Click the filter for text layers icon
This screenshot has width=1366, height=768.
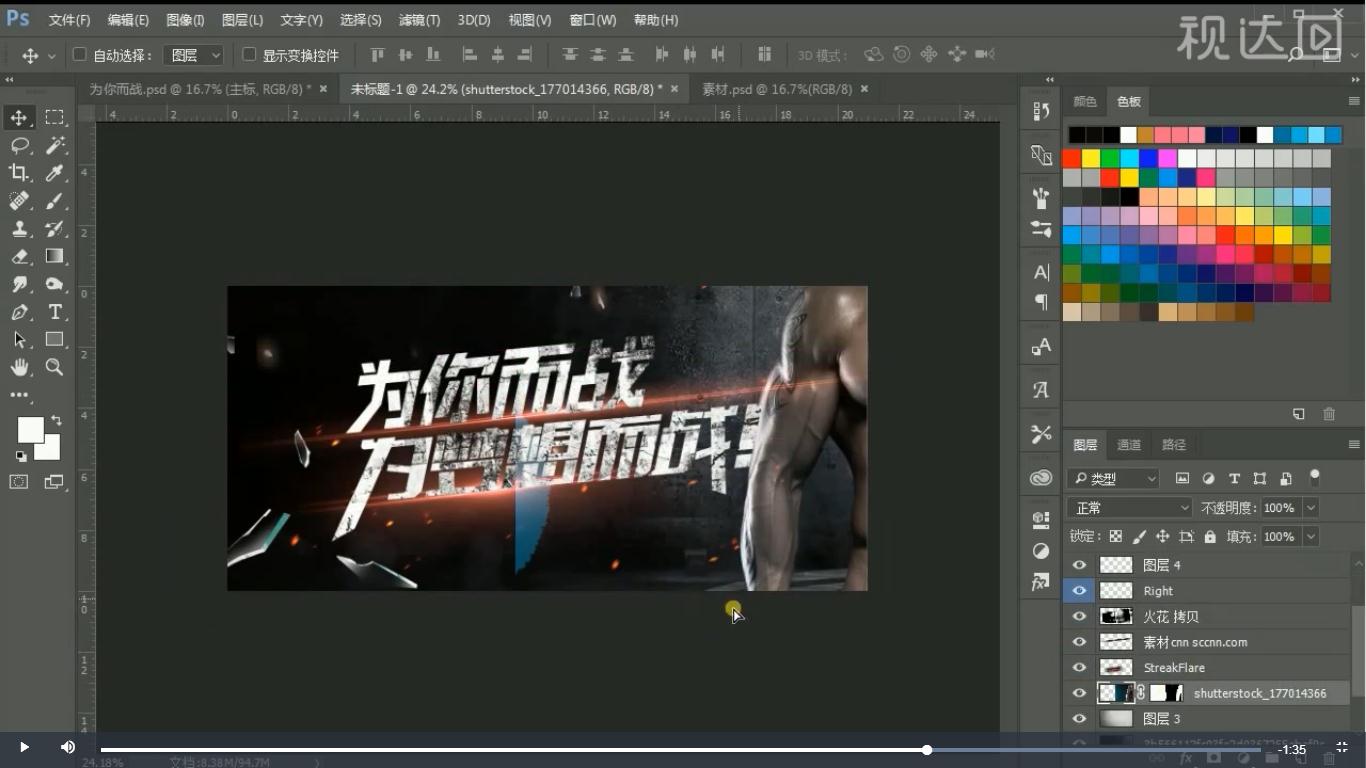pos(1236,478)
